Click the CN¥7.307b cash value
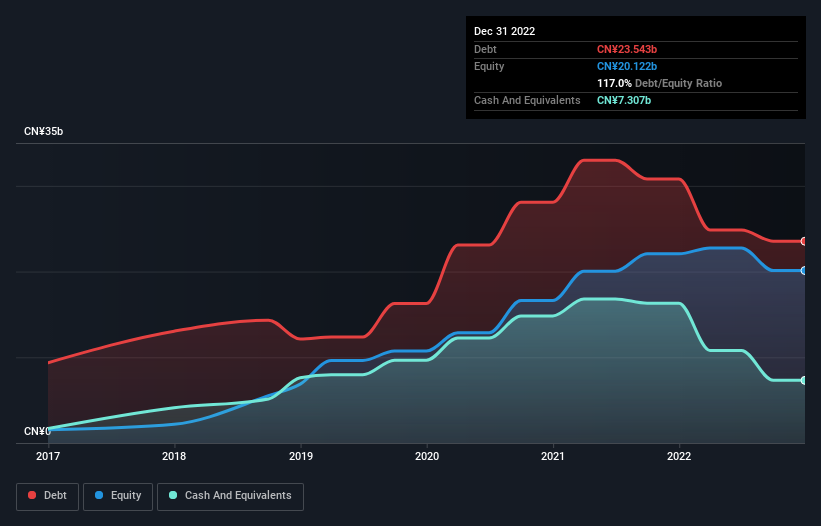Image resolution: width=821 pixels, height=526 pixels. pyautogui.click(x=624, y=100)
